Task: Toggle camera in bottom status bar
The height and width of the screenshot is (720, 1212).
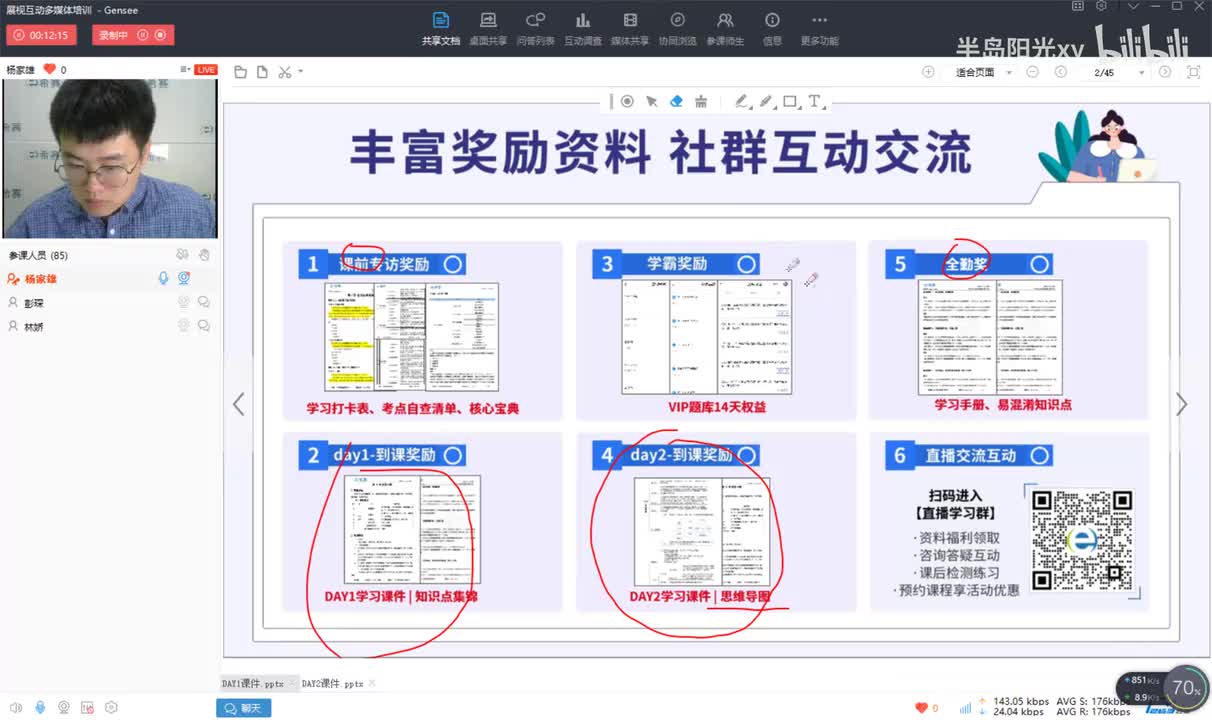Action: pyautogui.click(x=64, y=708)
